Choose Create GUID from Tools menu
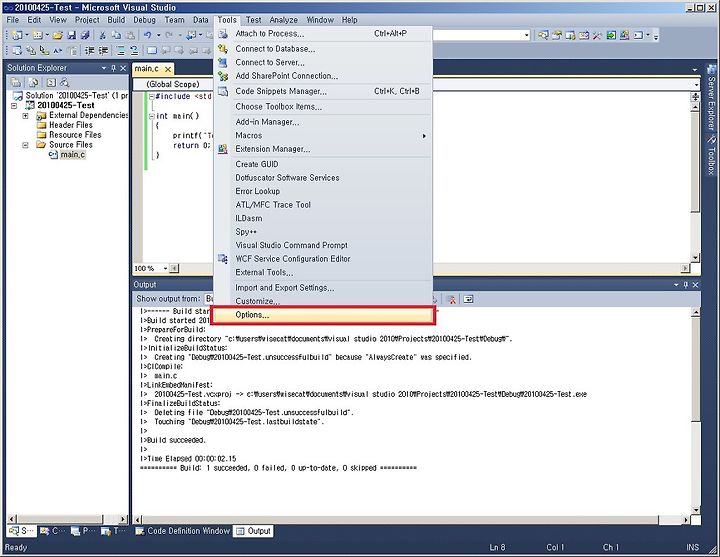Image resolution: width=720 pixels, height=557 pixels. click(323, 164)
